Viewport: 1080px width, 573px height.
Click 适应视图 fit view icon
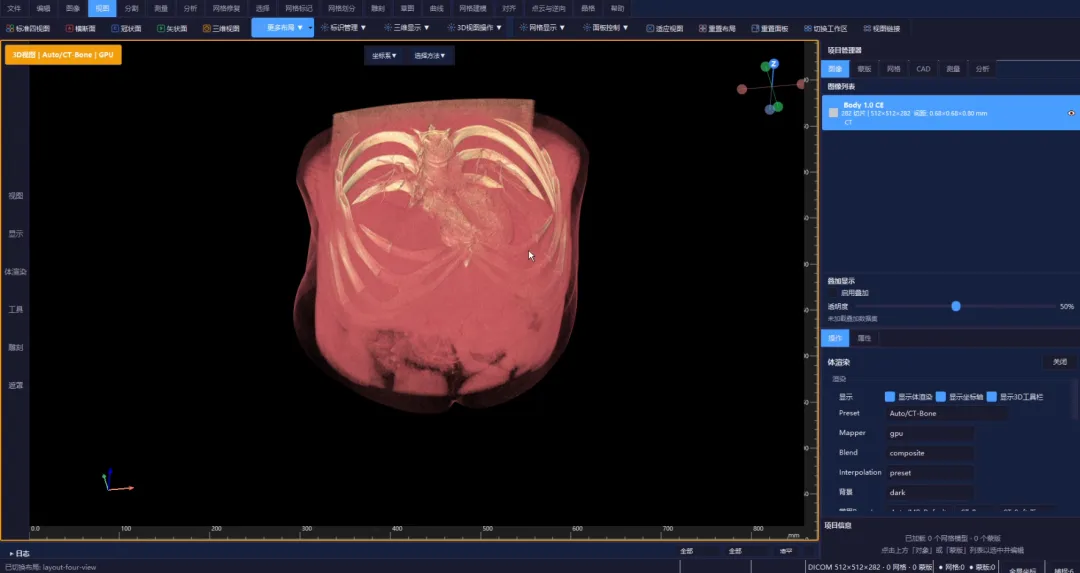click(650, 28)
